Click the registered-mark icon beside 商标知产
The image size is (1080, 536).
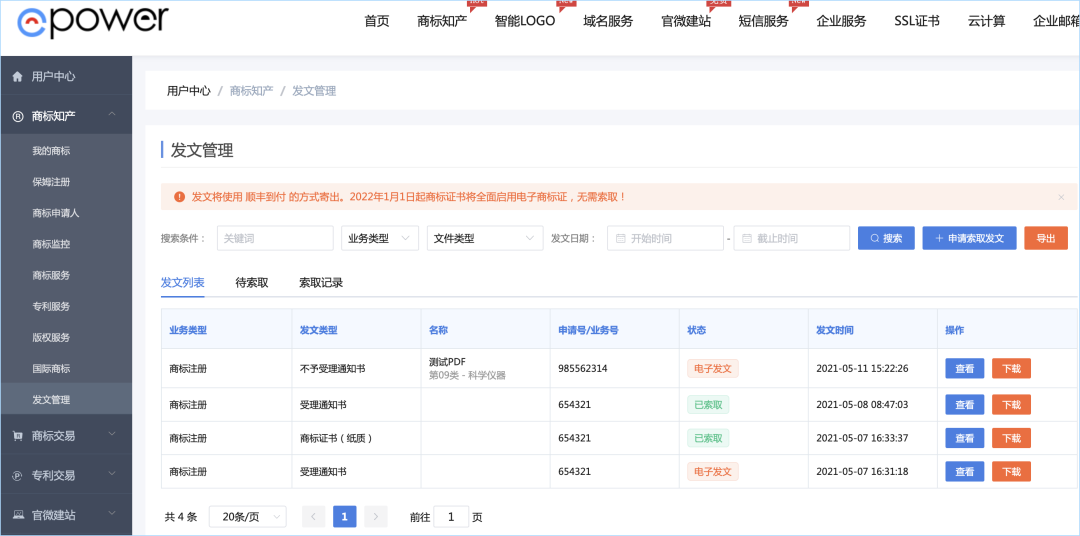[x=18, y=116]
